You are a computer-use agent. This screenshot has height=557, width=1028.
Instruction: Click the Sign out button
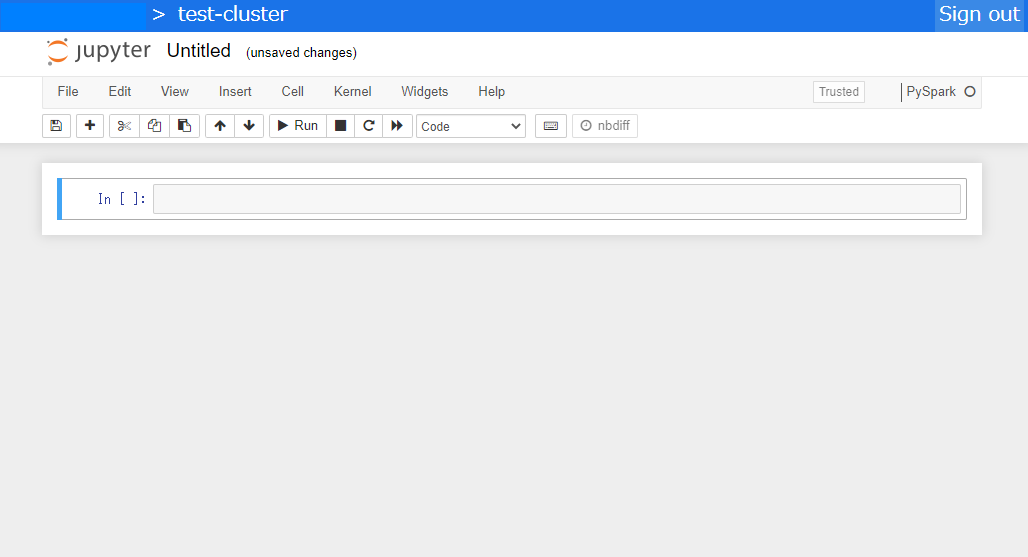coord(979,14)
